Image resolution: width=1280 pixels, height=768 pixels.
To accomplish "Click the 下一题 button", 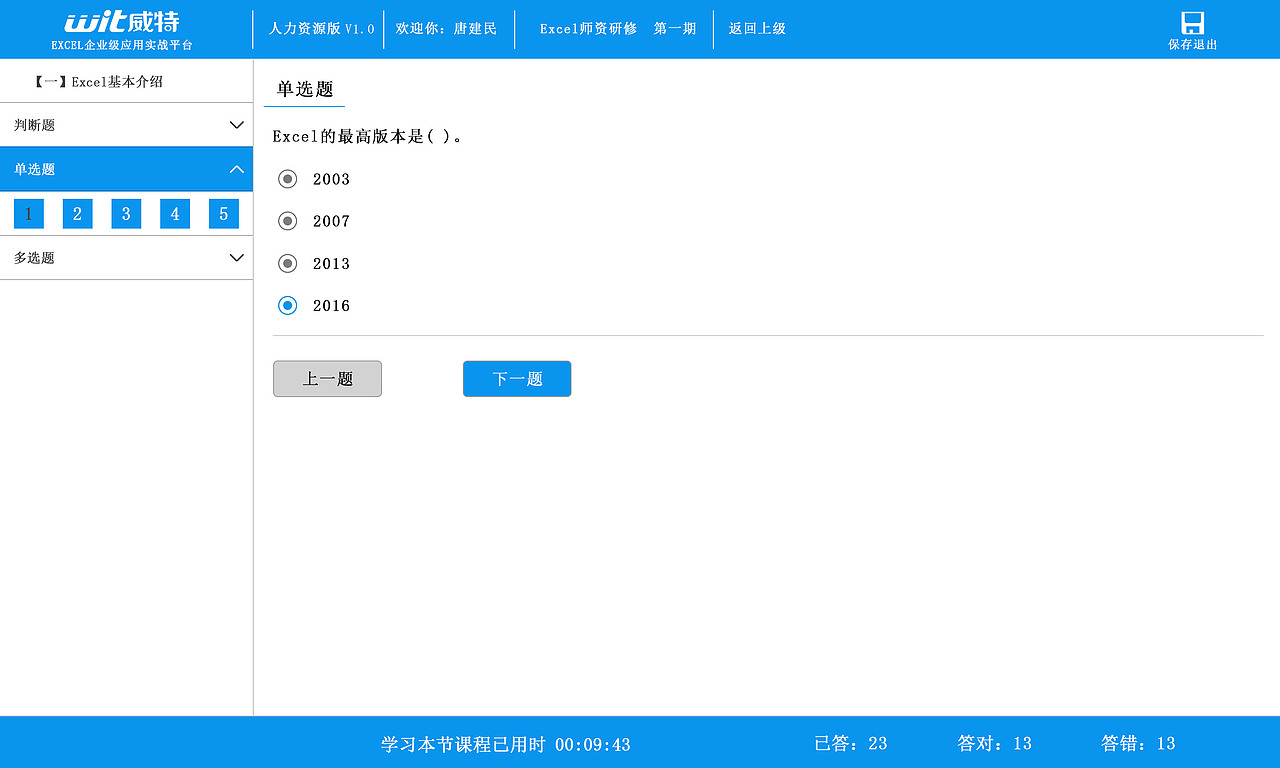I will tap(517, 378).
